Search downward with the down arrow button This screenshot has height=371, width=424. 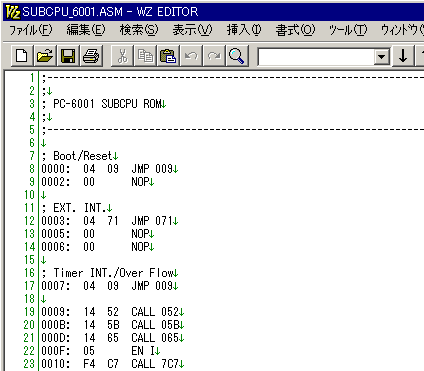click(x=403, y=56)
